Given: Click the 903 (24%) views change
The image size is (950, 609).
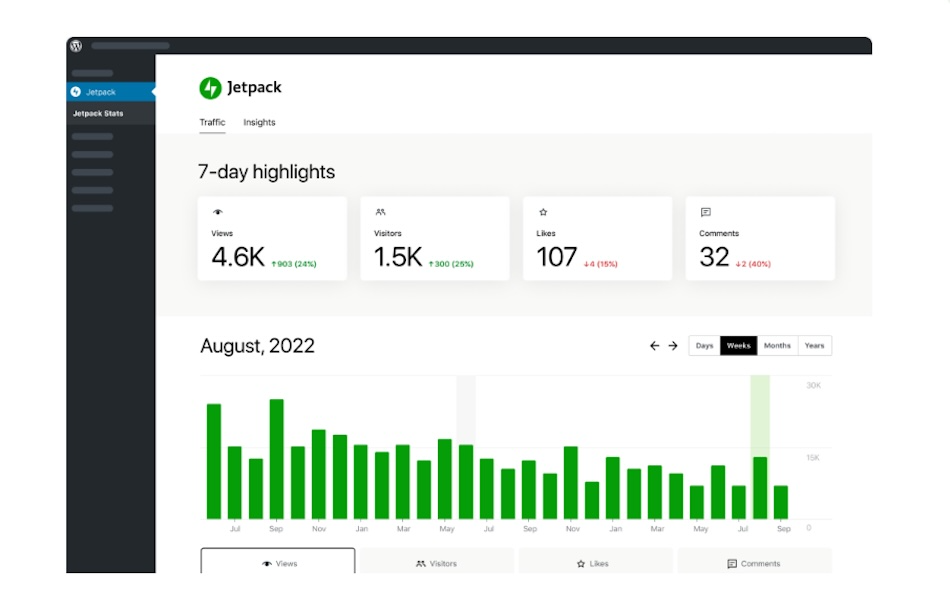Looking at the screenshot, I should pos(294,264).
